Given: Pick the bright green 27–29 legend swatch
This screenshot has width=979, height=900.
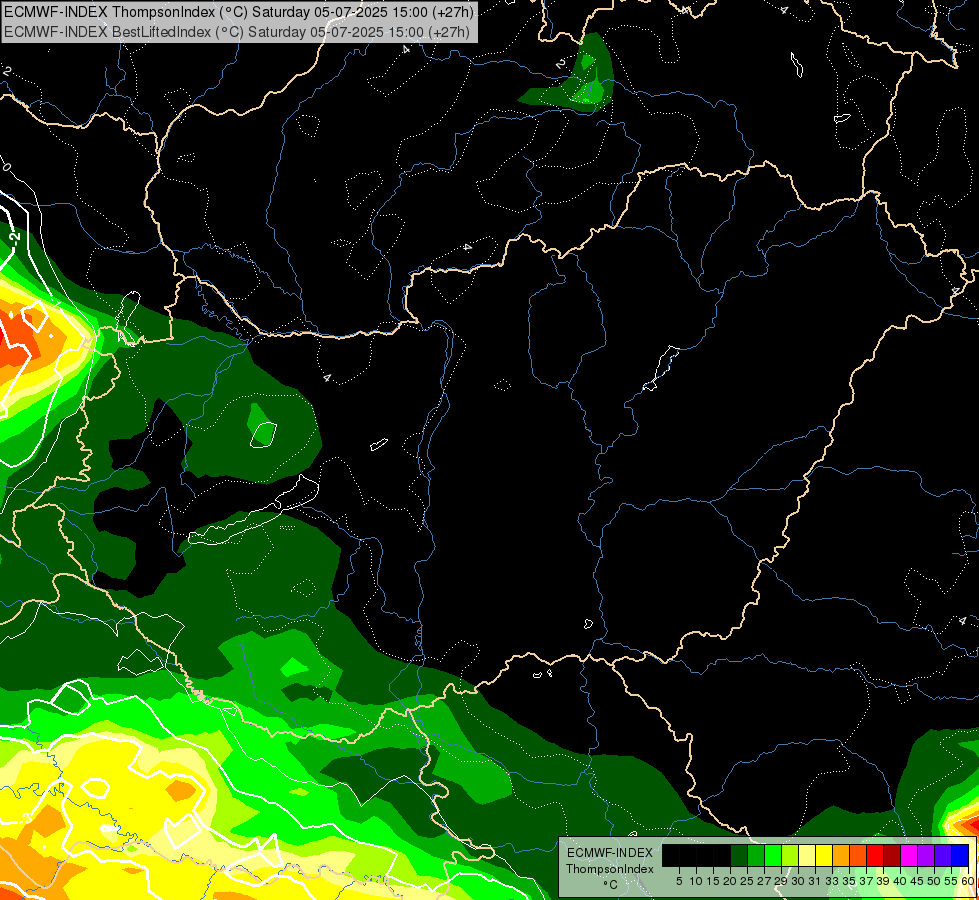Looking at the screenshot, I should click(773, 855).
